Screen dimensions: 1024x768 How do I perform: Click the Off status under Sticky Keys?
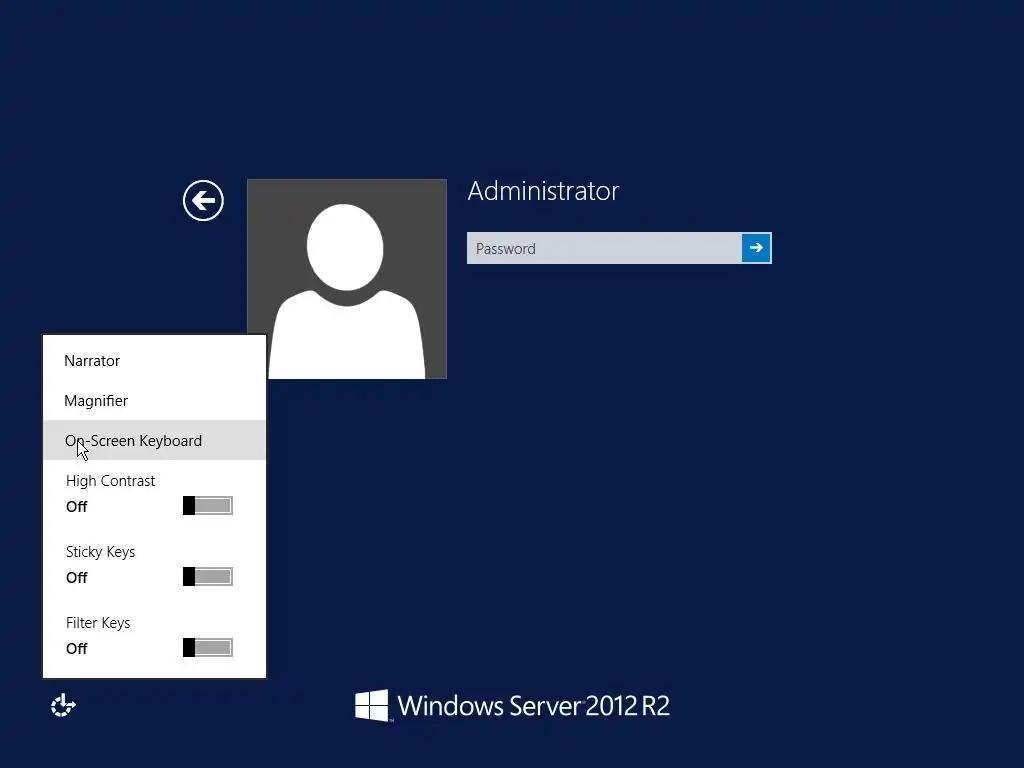click(x=76, y=578)
